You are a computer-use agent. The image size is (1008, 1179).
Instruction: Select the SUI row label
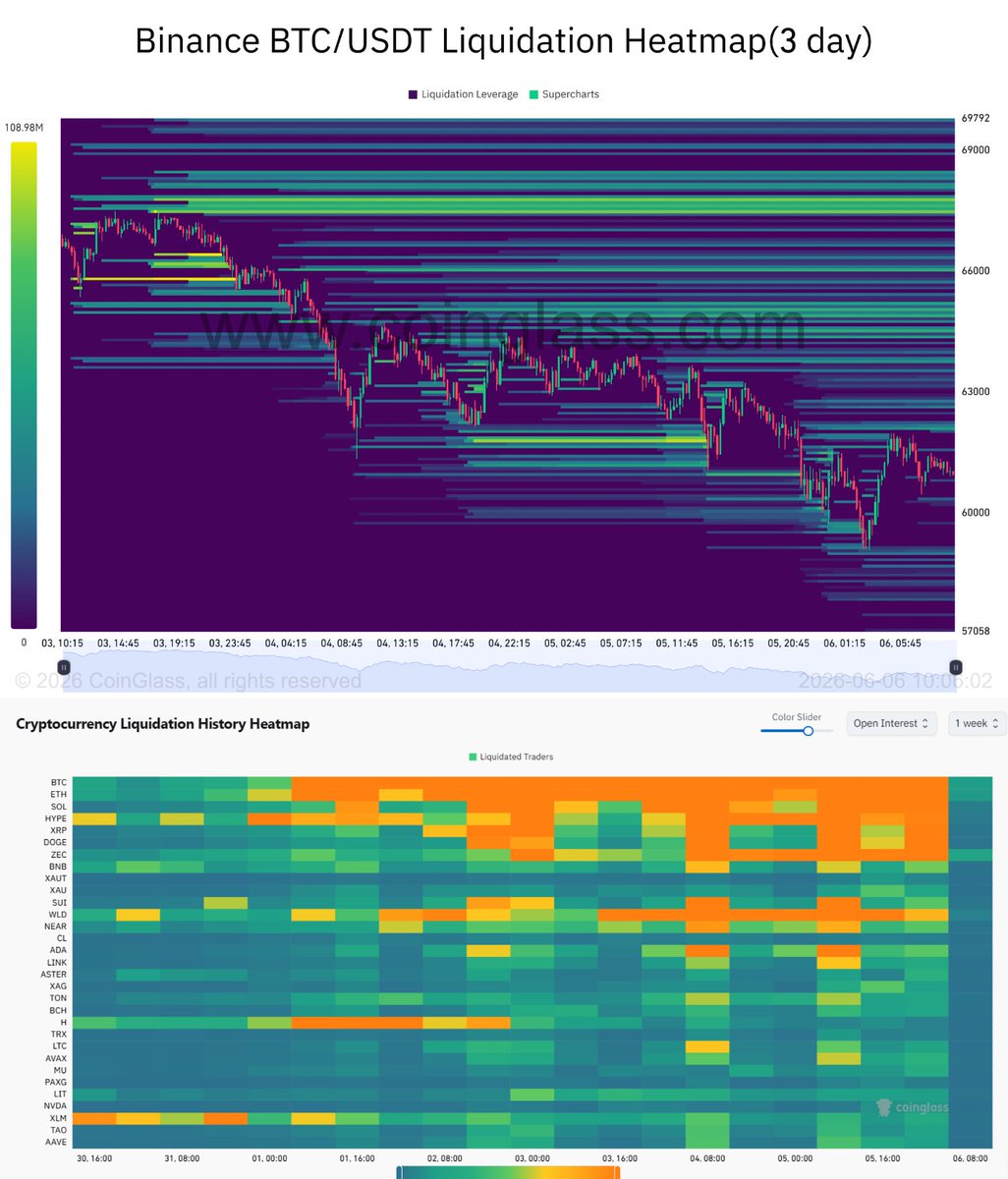click(x=59, y=902)
